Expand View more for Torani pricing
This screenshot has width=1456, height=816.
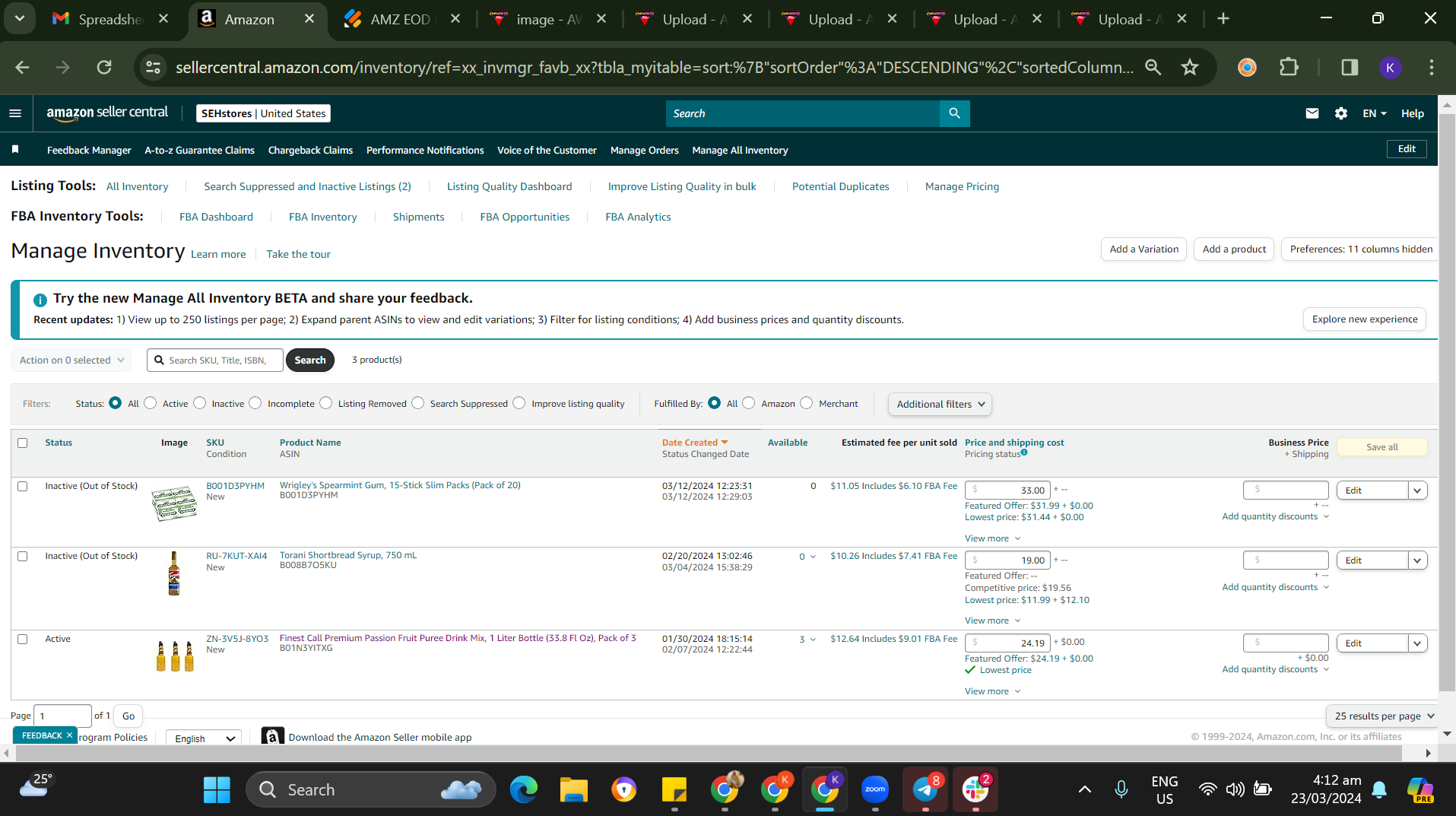point(992,621)
